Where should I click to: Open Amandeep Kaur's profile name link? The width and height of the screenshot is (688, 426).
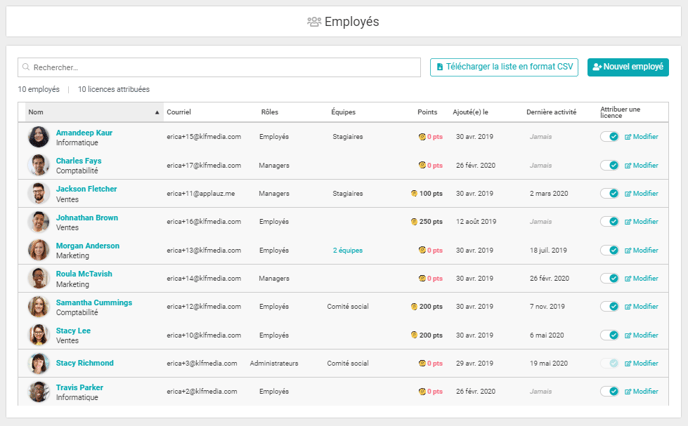point(84,132)
